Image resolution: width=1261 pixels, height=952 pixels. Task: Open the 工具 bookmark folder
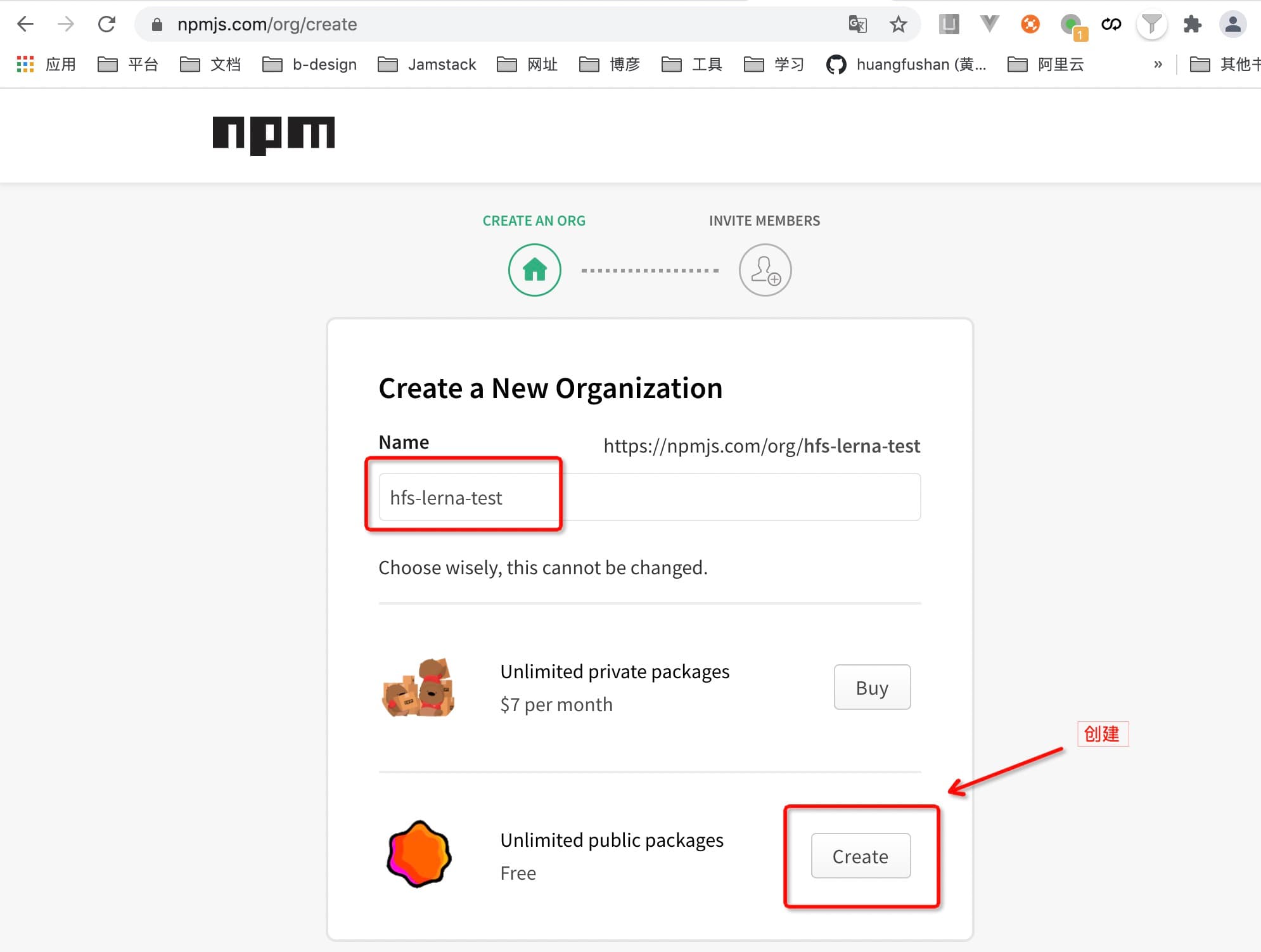(x=691, y=64)
